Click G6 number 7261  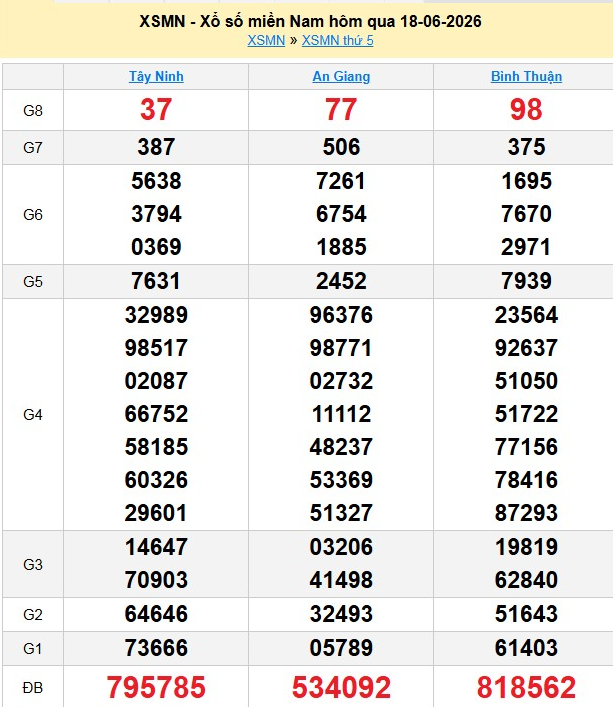coord(341,181)
